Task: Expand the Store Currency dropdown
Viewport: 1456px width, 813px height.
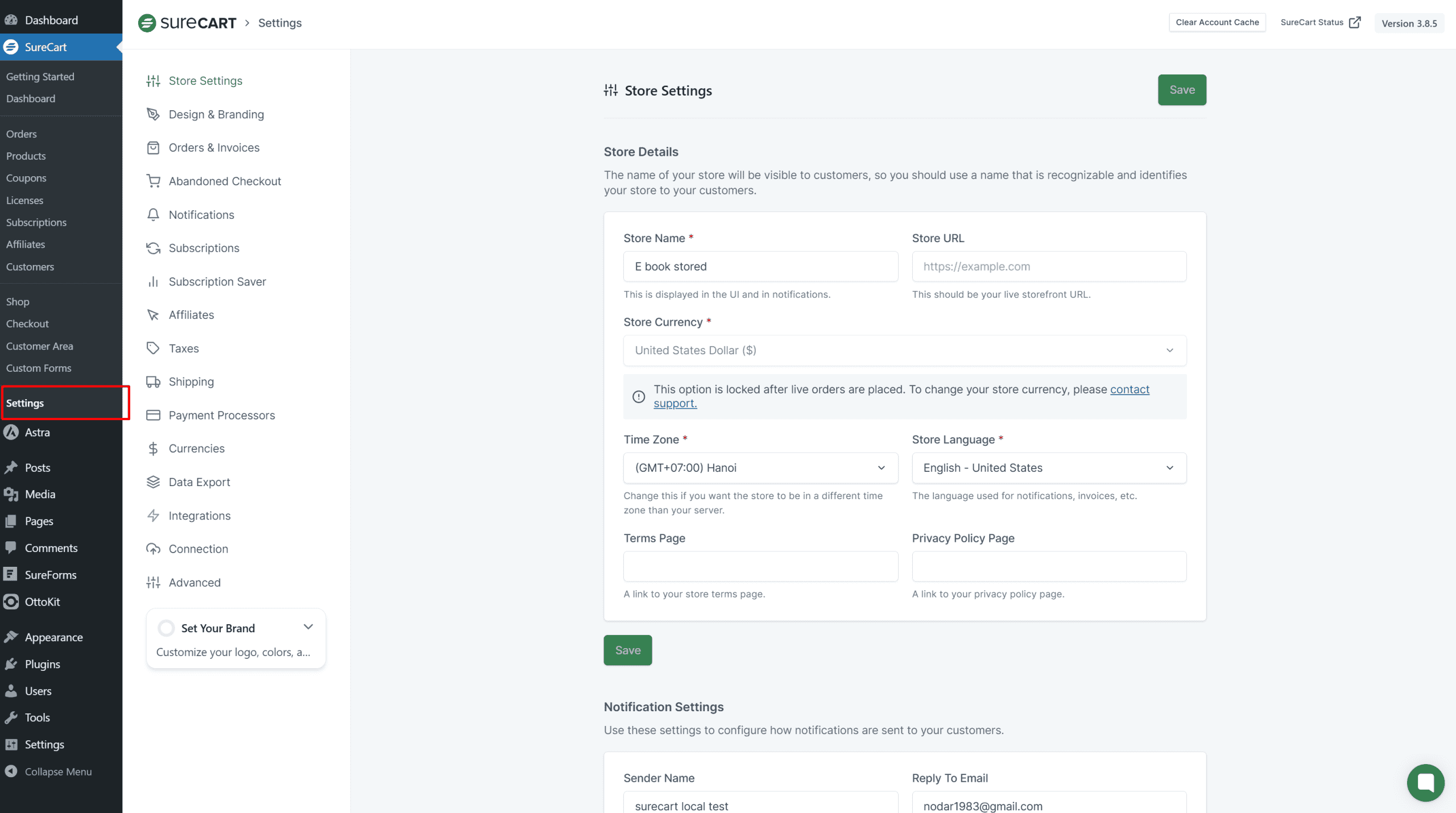Action: coord(904,350)
